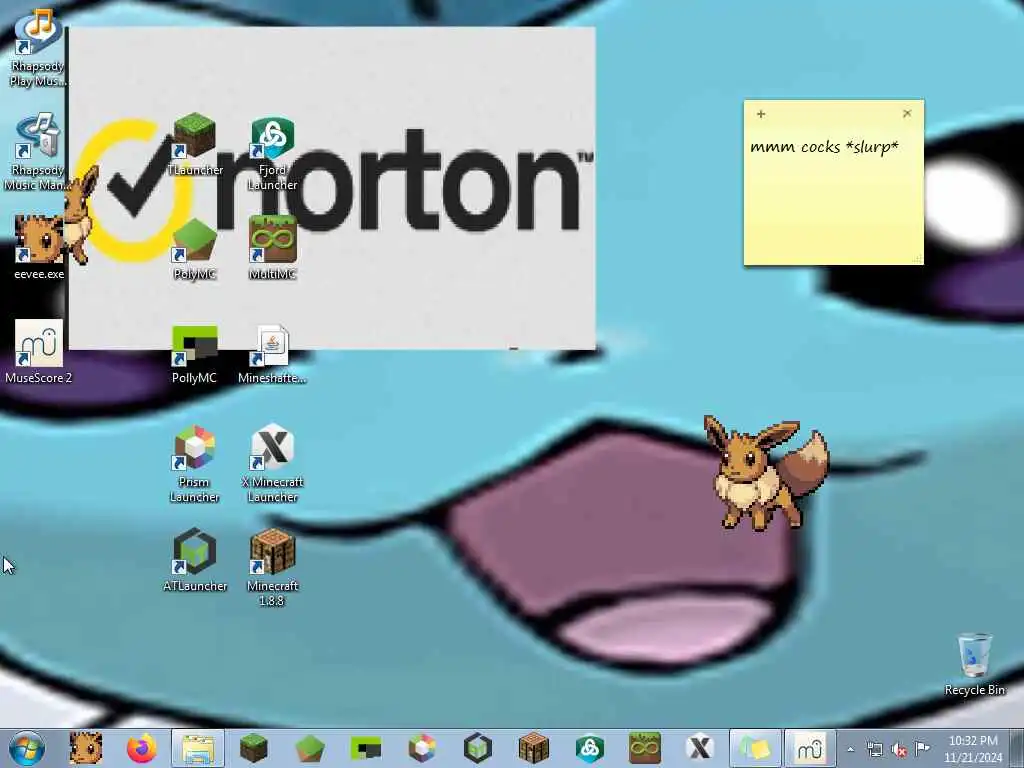Click the Fjord Launcher taskbar icon

tap(590, 748)
